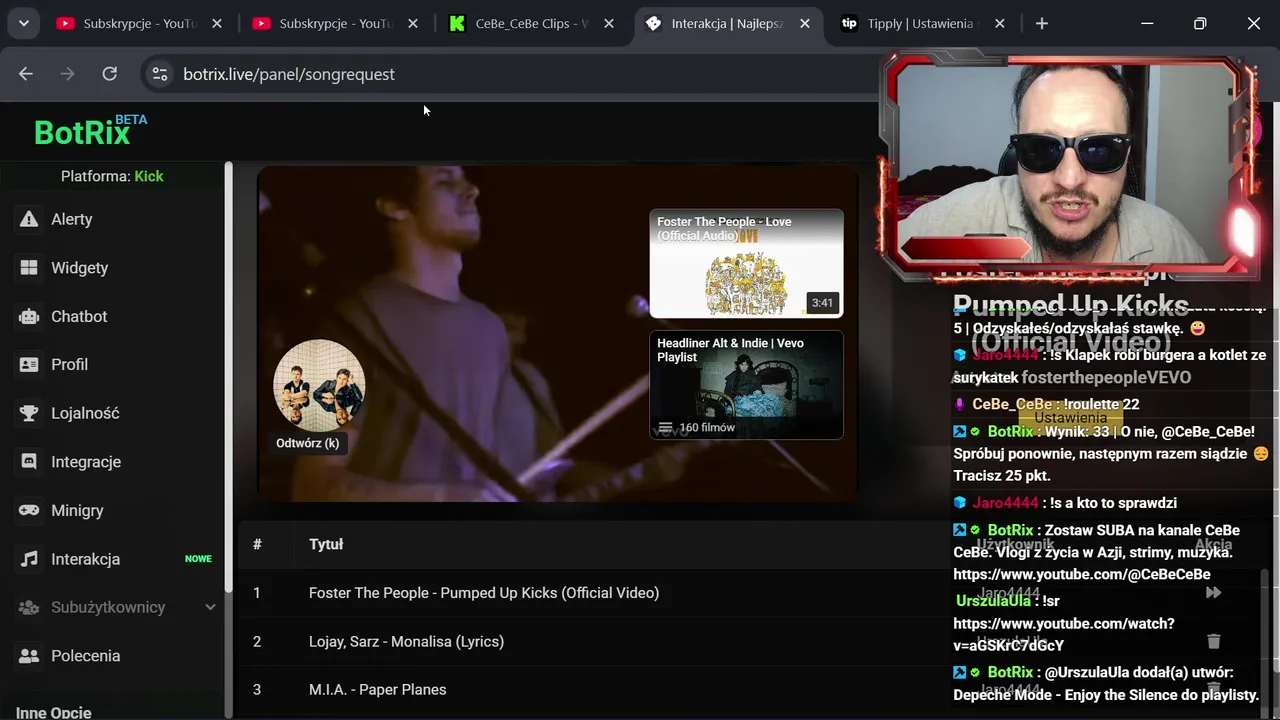Viewport: 1280px width, 720px height.
Task: Click the botrix.live address bar URL
Action: [289, 74]
